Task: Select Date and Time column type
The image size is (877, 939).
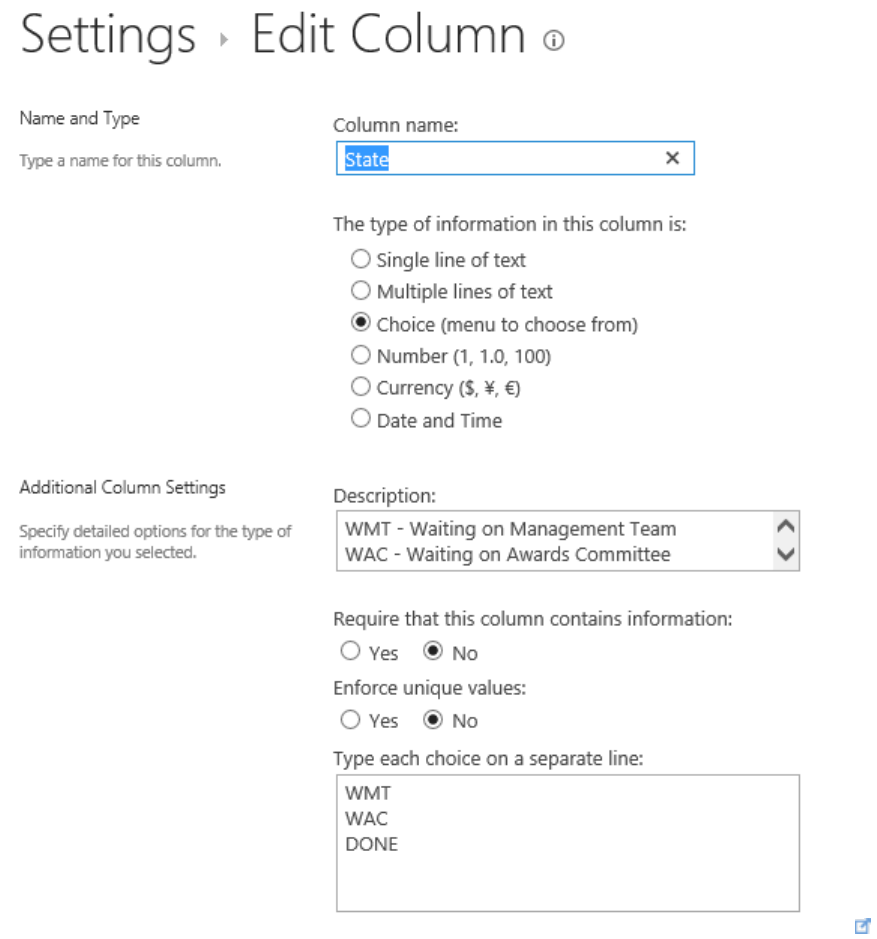Action: tap(361, 420)
